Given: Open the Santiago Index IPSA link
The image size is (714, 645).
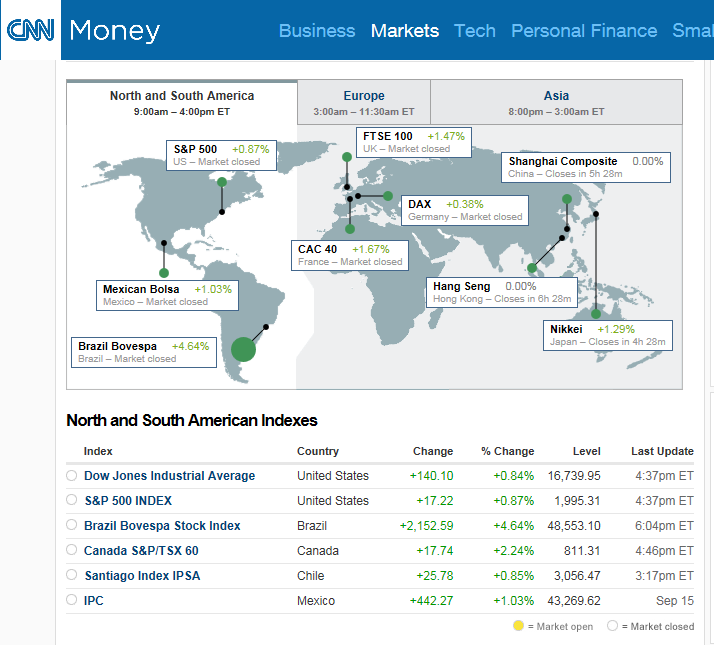Looking at the screenshot, I should tap(142, 576).
